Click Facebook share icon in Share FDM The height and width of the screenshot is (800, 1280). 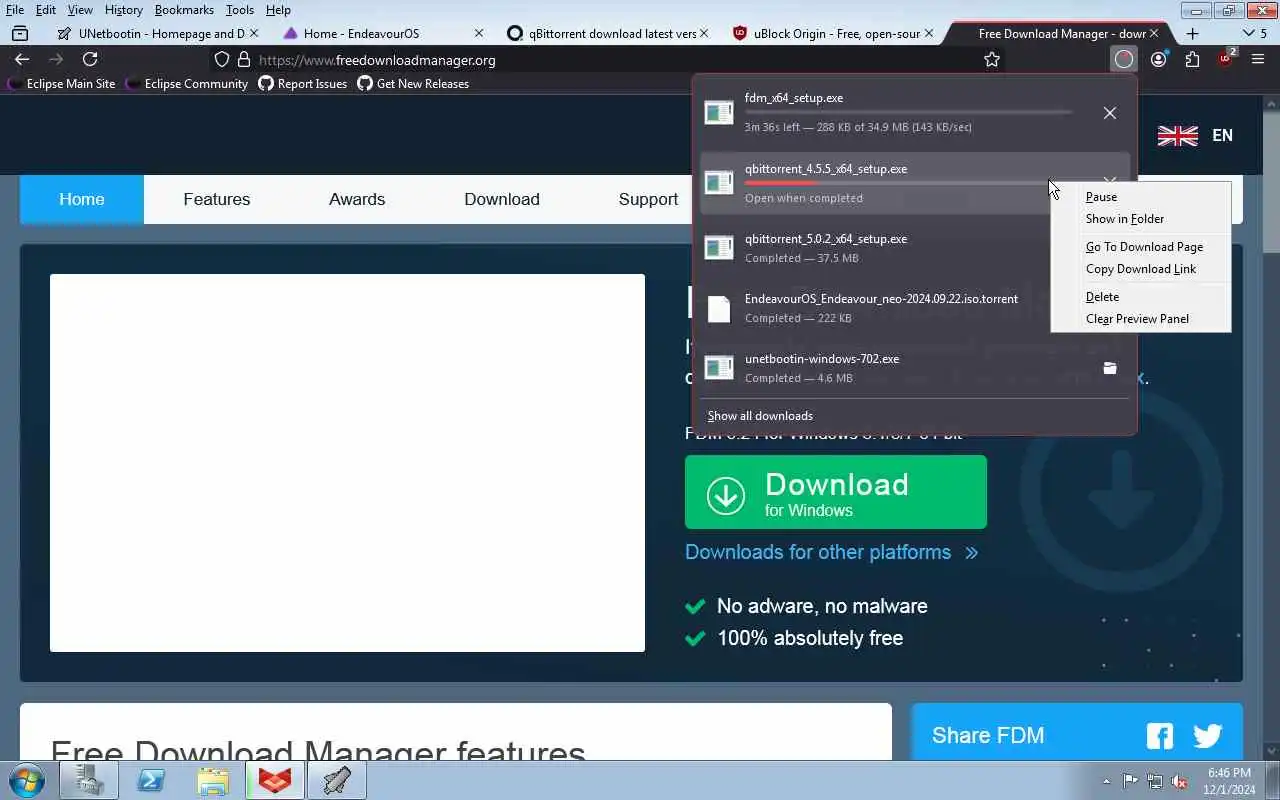(x=1160, y=736)
